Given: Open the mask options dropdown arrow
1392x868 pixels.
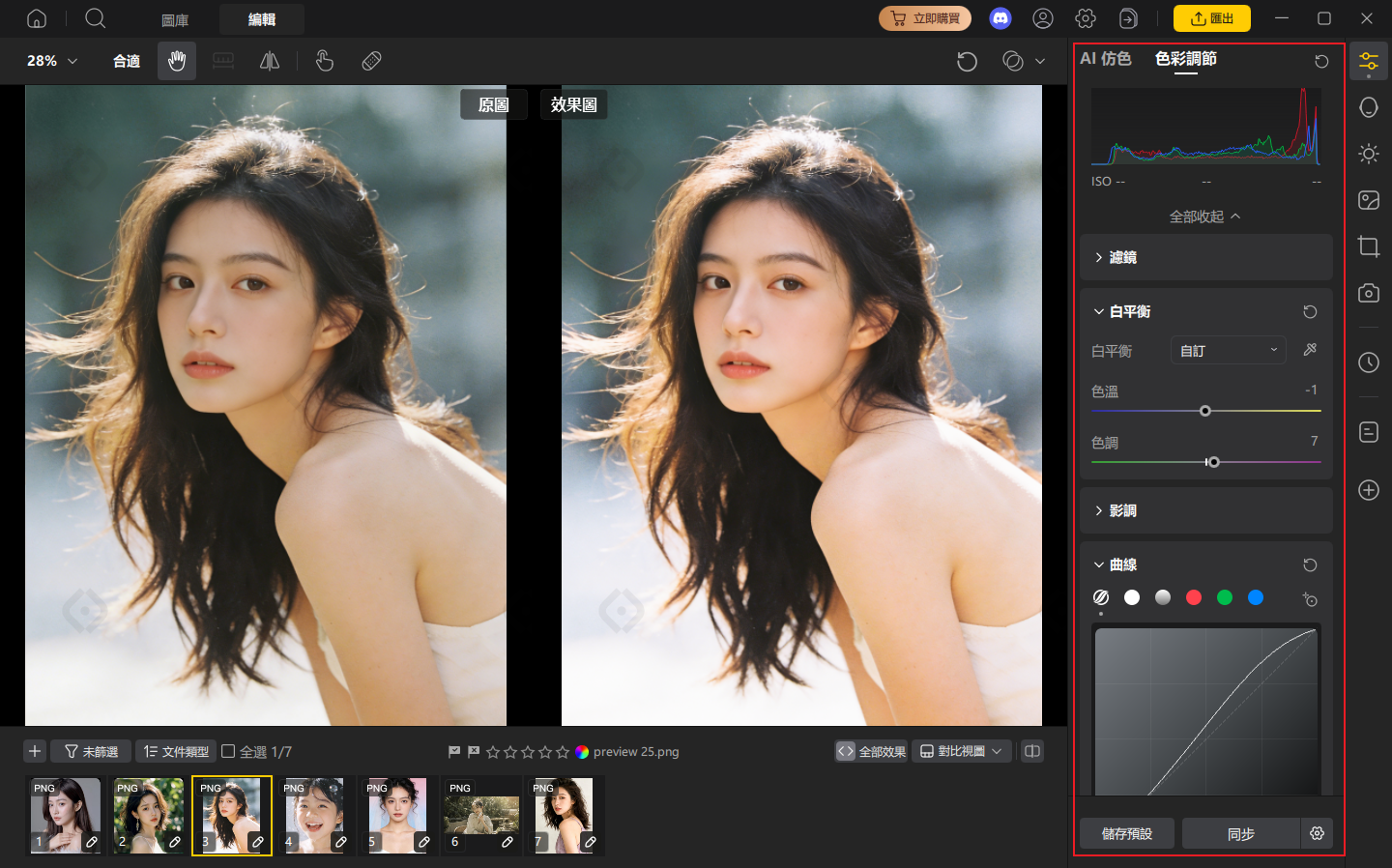Looking at the screenshot, I should pyautogui.click(x=1040, y=61).
